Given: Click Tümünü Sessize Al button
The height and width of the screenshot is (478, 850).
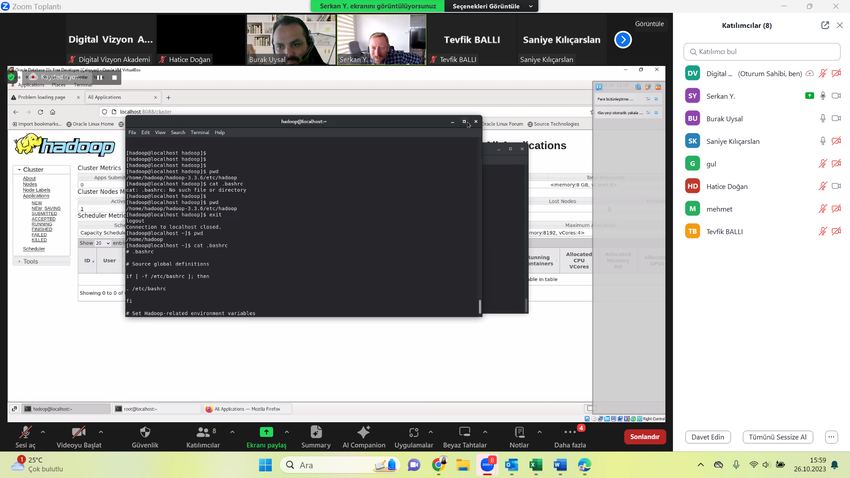Looking at the screenshot, I should coord(777,437).
